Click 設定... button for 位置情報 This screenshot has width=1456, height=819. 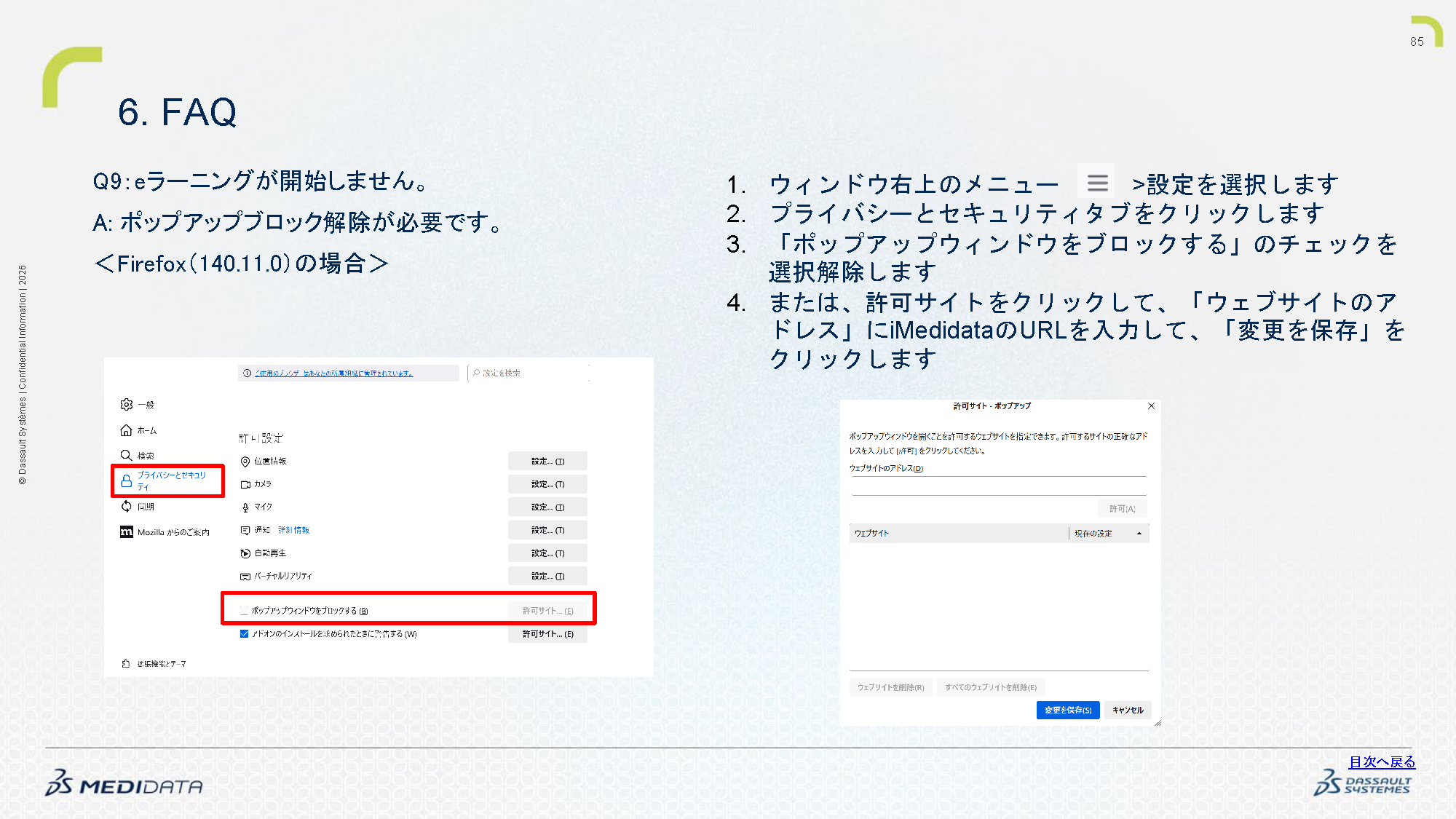[x=547, y=462]
